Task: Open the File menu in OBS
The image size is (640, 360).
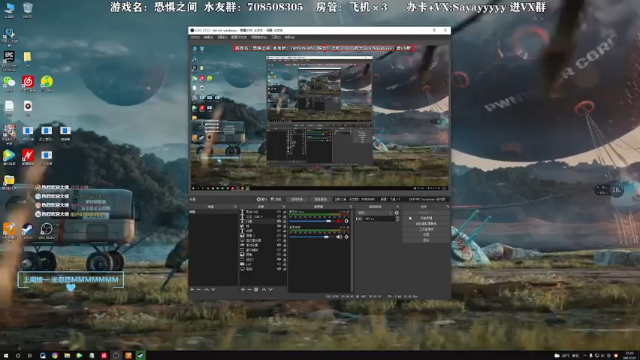Action: [x=196, y=37]
